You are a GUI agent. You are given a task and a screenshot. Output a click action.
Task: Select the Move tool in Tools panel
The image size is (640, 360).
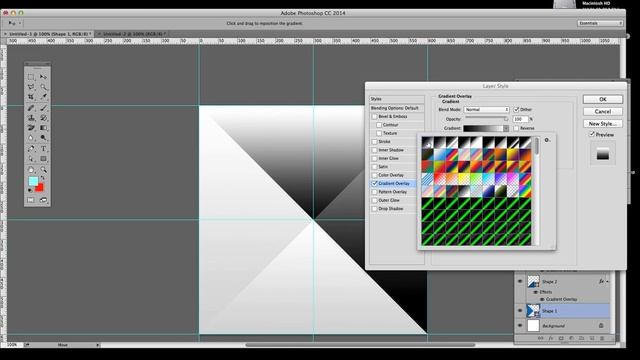pyautogui.click(x=43, y=77)
